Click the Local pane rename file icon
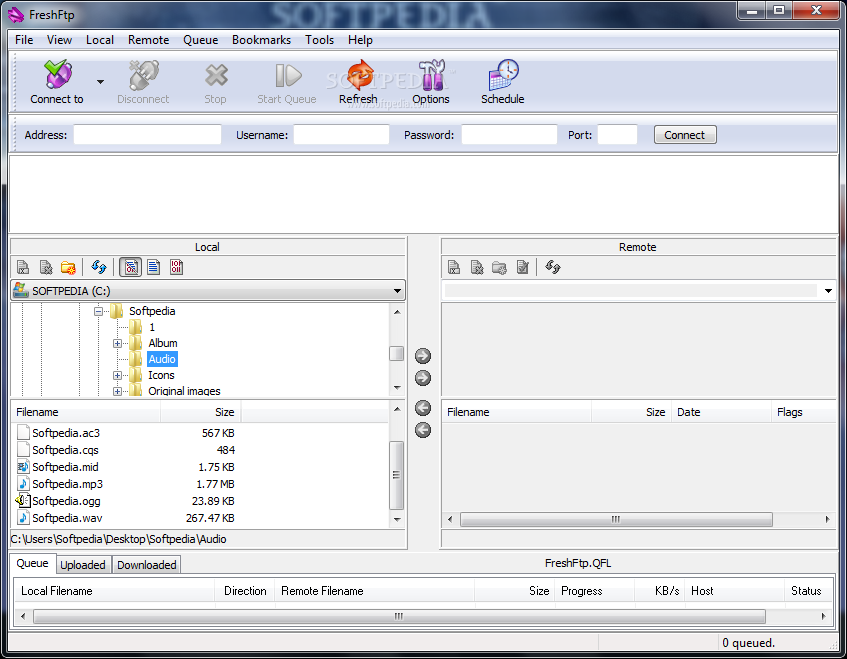Image resolution: width=847 pixels, height=659 pixels. click(23, 267)
